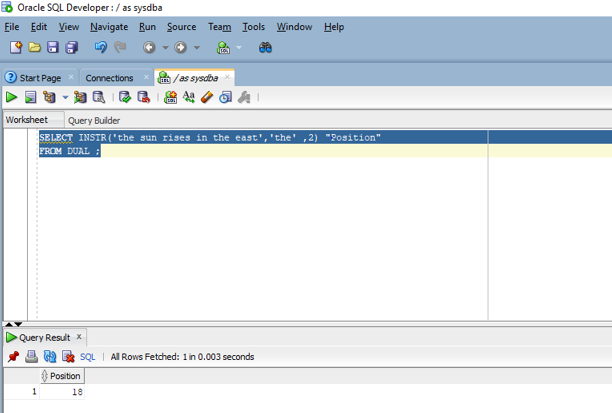Refresh the query result
The width and height of the screenshot is (612, 413).
(50, 356)
